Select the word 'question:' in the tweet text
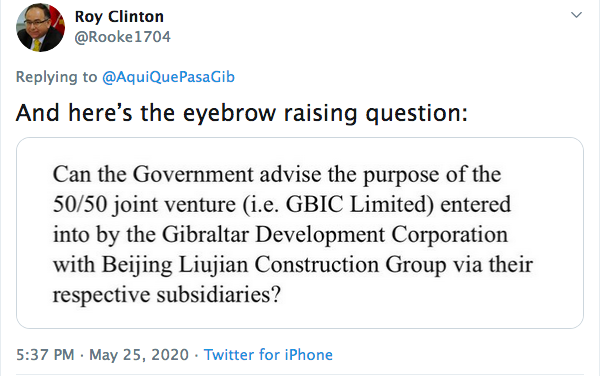This screenshot has width=602, height=376. (417, 114)
